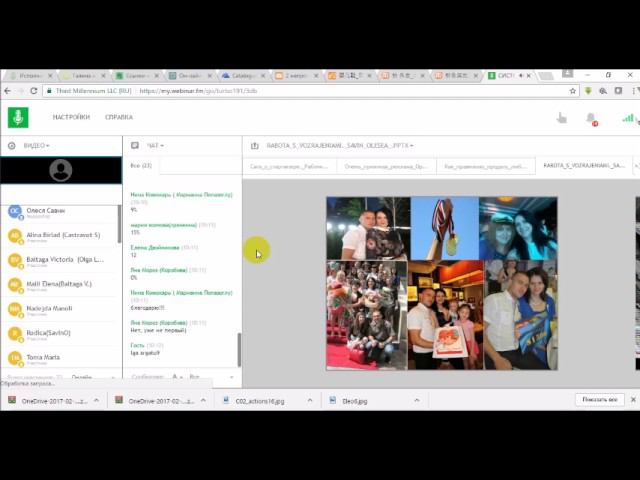Click 'Показать все' downloads button
The image size is (640, 480).
click(x=600, y=400)
